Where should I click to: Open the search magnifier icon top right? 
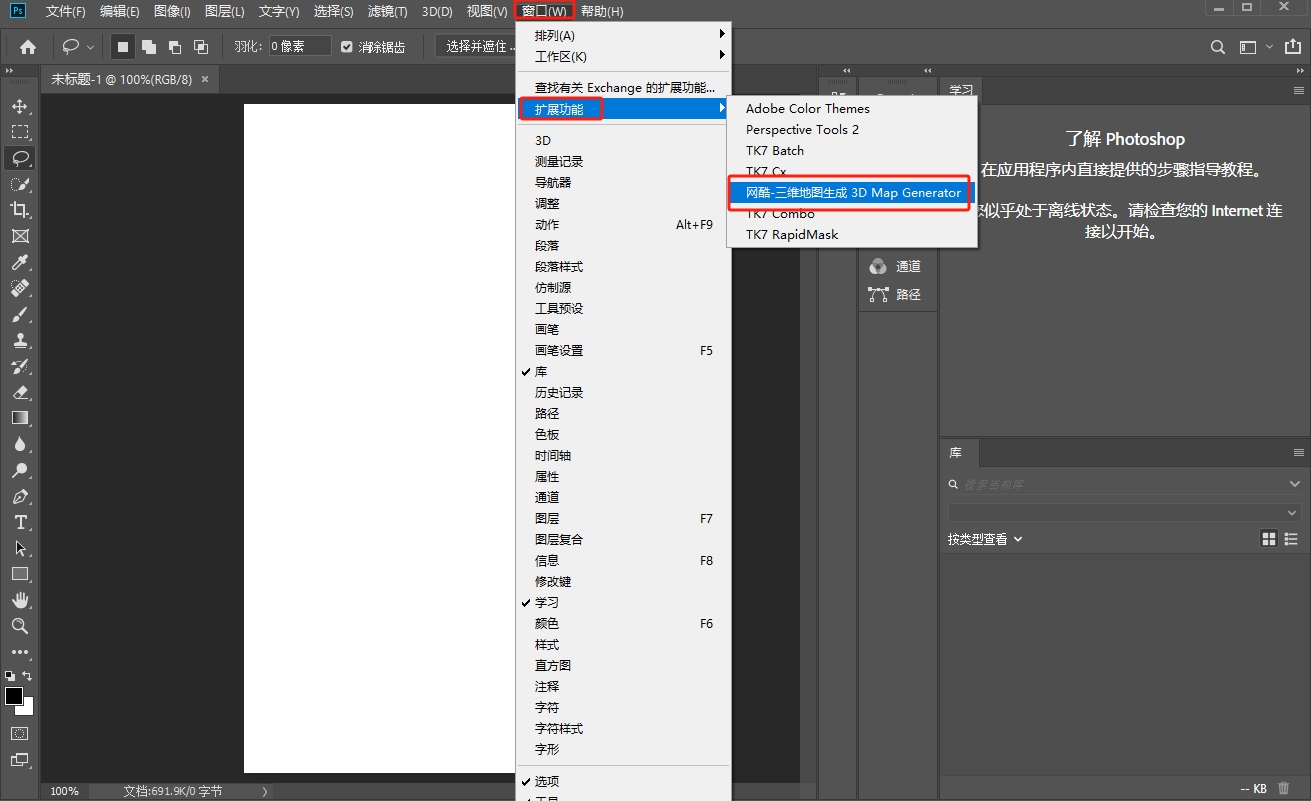[1217, 47]
